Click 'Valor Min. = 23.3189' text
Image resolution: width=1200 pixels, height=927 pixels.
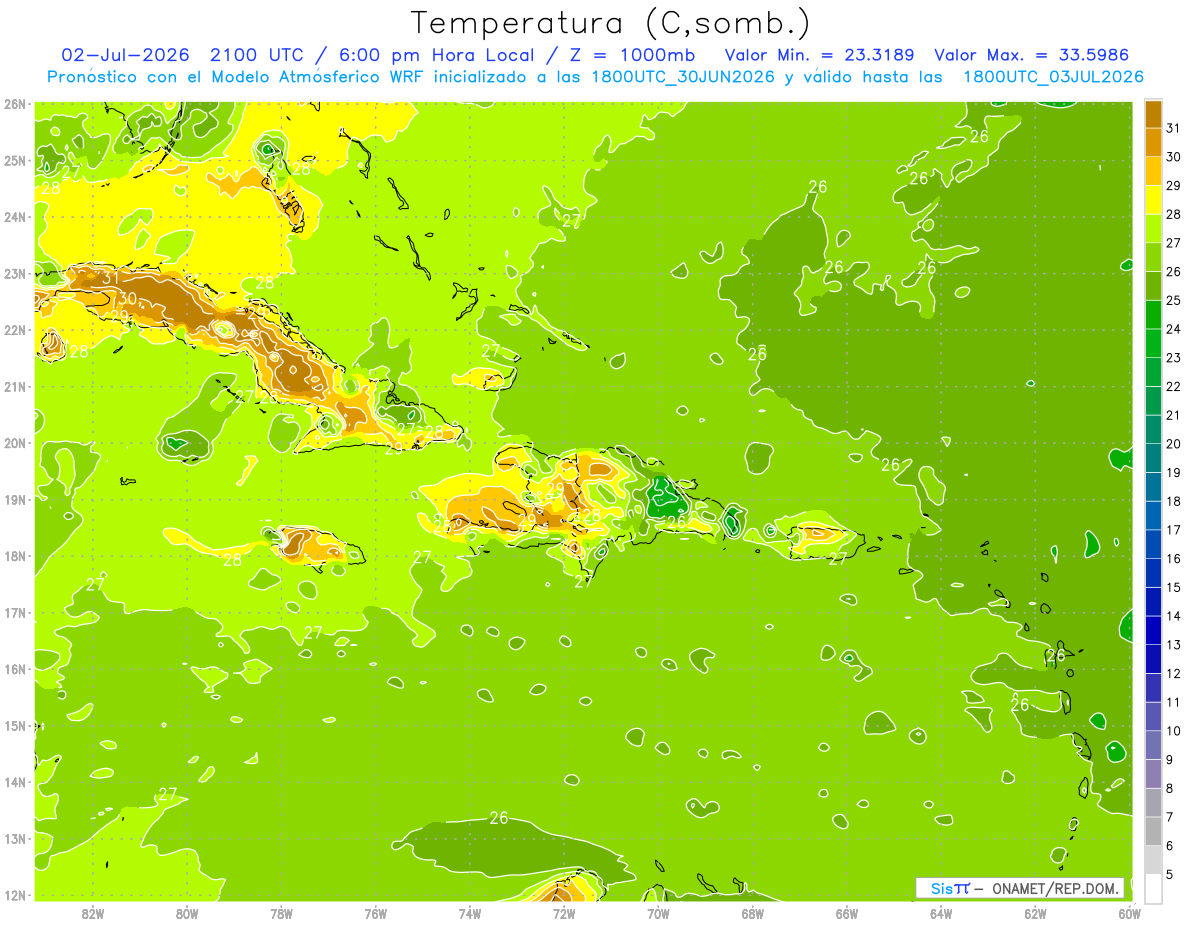point(820,54)
